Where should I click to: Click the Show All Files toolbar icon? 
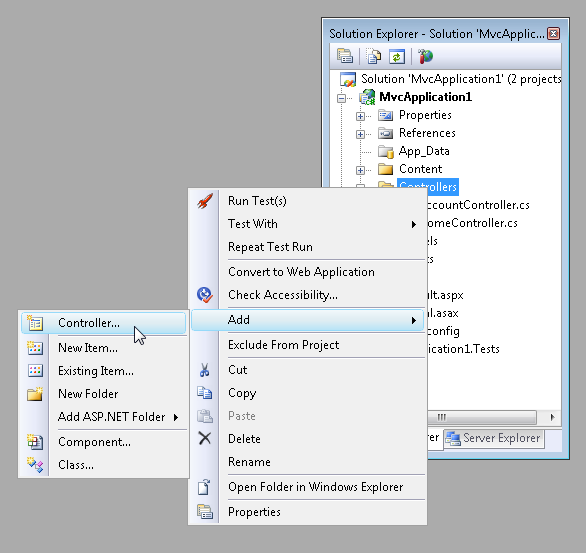coord(373,56)
